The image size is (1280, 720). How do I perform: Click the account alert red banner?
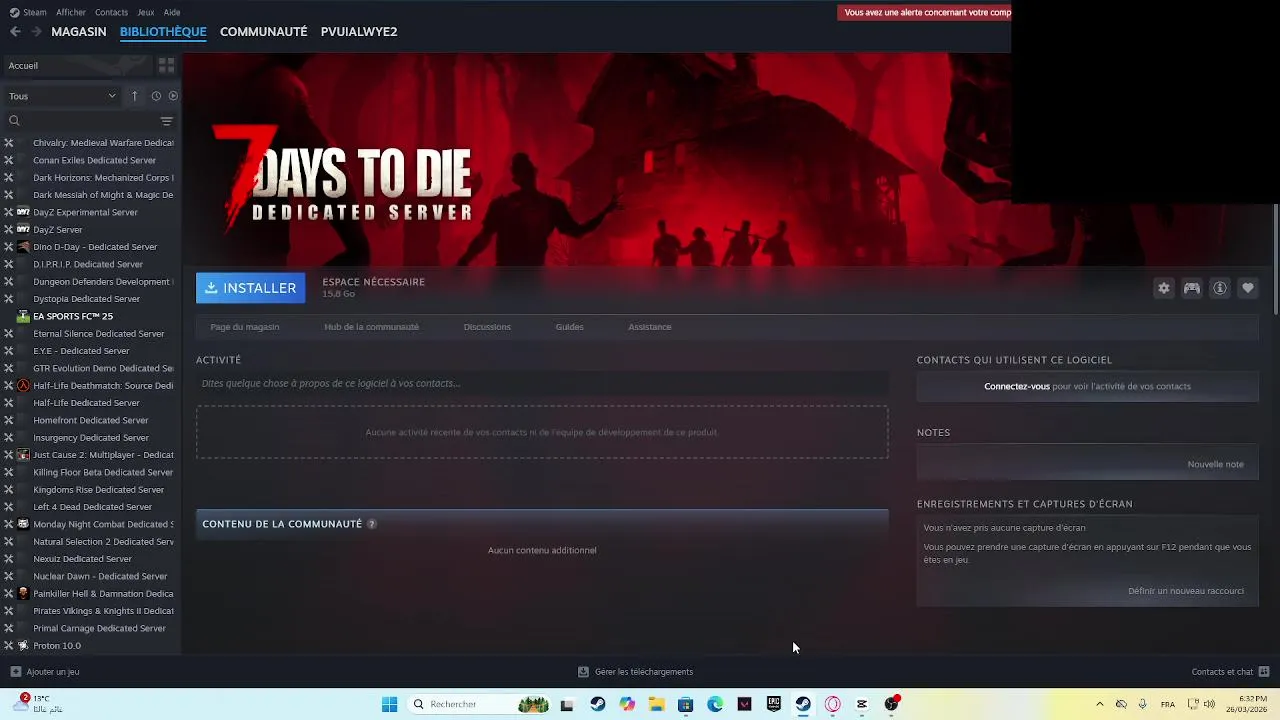click(926, 12)
